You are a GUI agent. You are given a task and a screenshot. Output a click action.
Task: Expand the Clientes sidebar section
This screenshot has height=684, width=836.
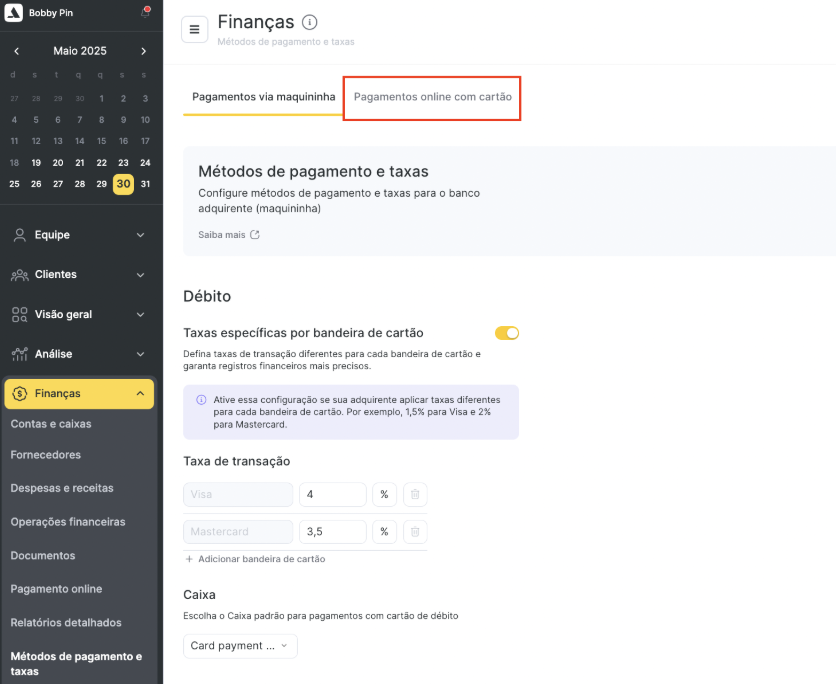[79, 275]
